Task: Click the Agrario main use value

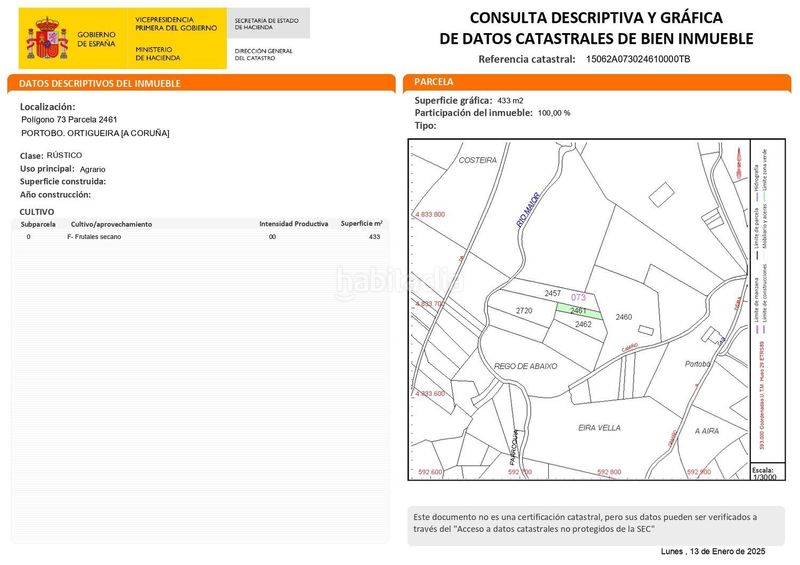Action: [92, 169]
